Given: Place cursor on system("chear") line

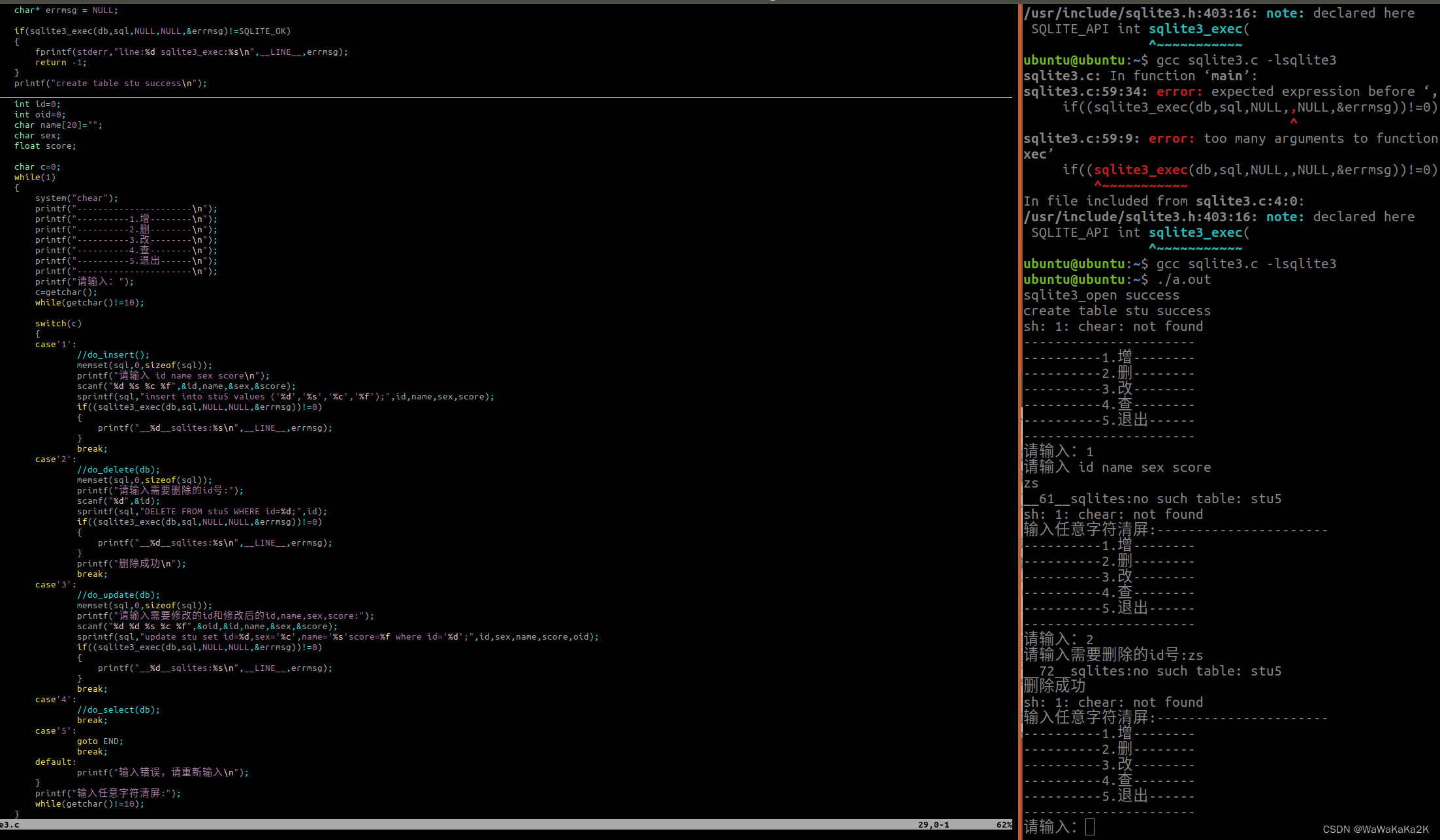Looking at the screenshot, I should point(76,198).
